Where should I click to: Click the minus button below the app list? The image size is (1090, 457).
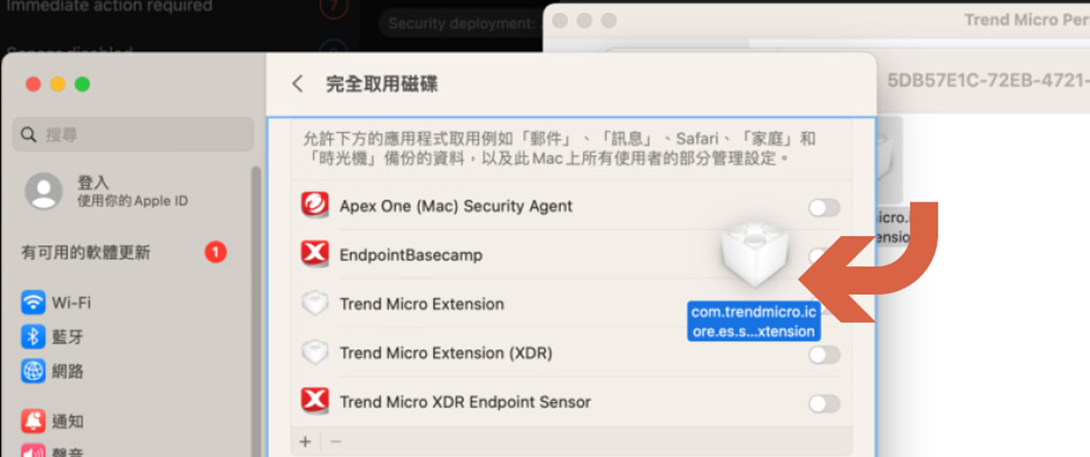336,441
